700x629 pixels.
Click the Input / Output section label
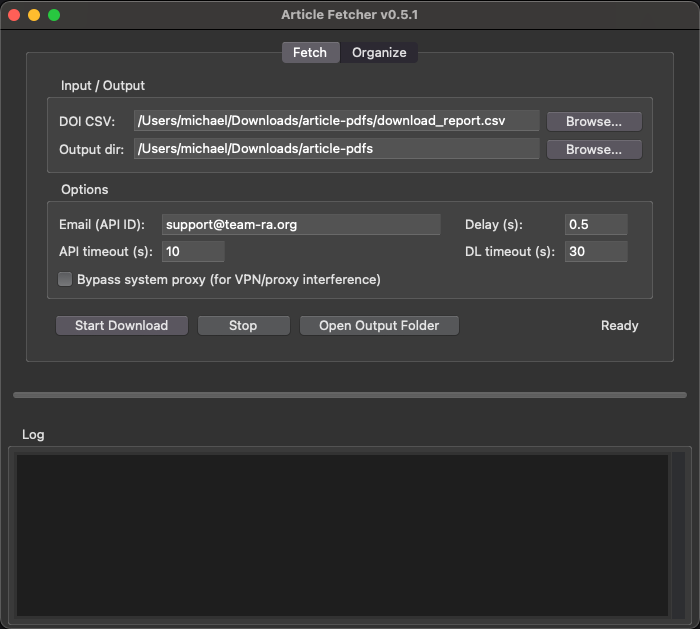coord(103,85)
